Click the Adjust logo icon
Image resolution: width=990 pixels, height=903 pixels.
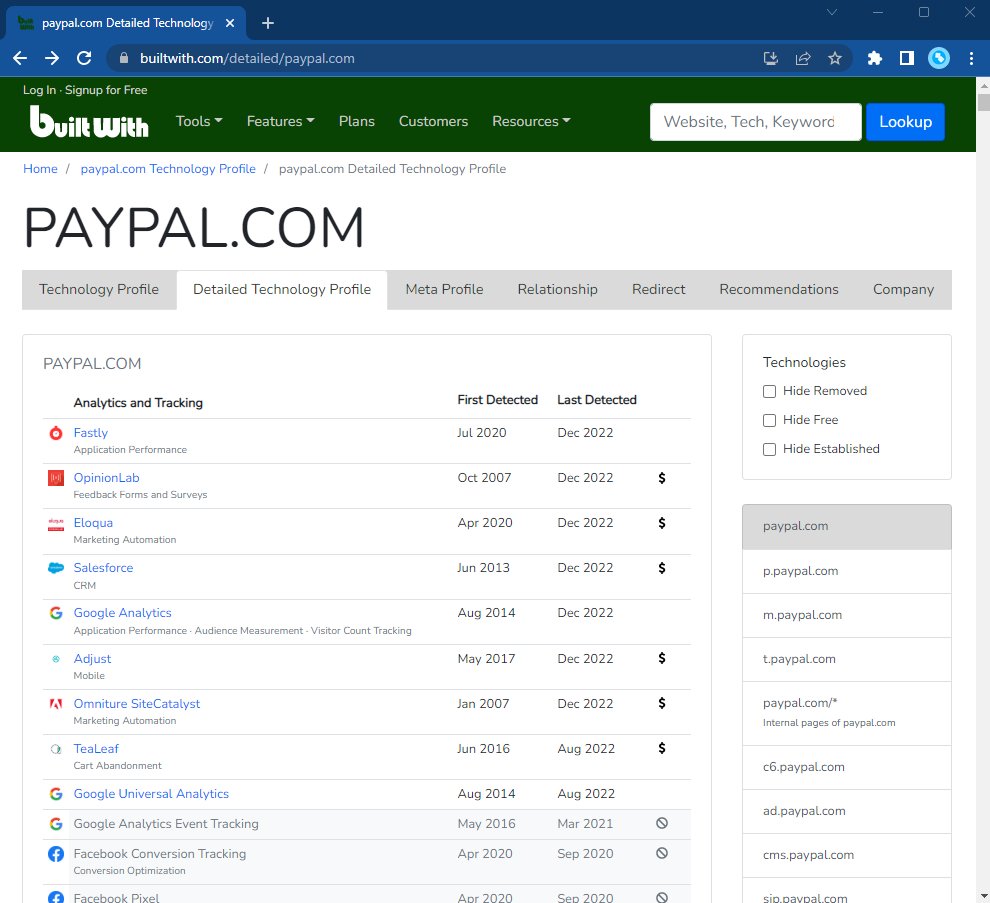56,659
